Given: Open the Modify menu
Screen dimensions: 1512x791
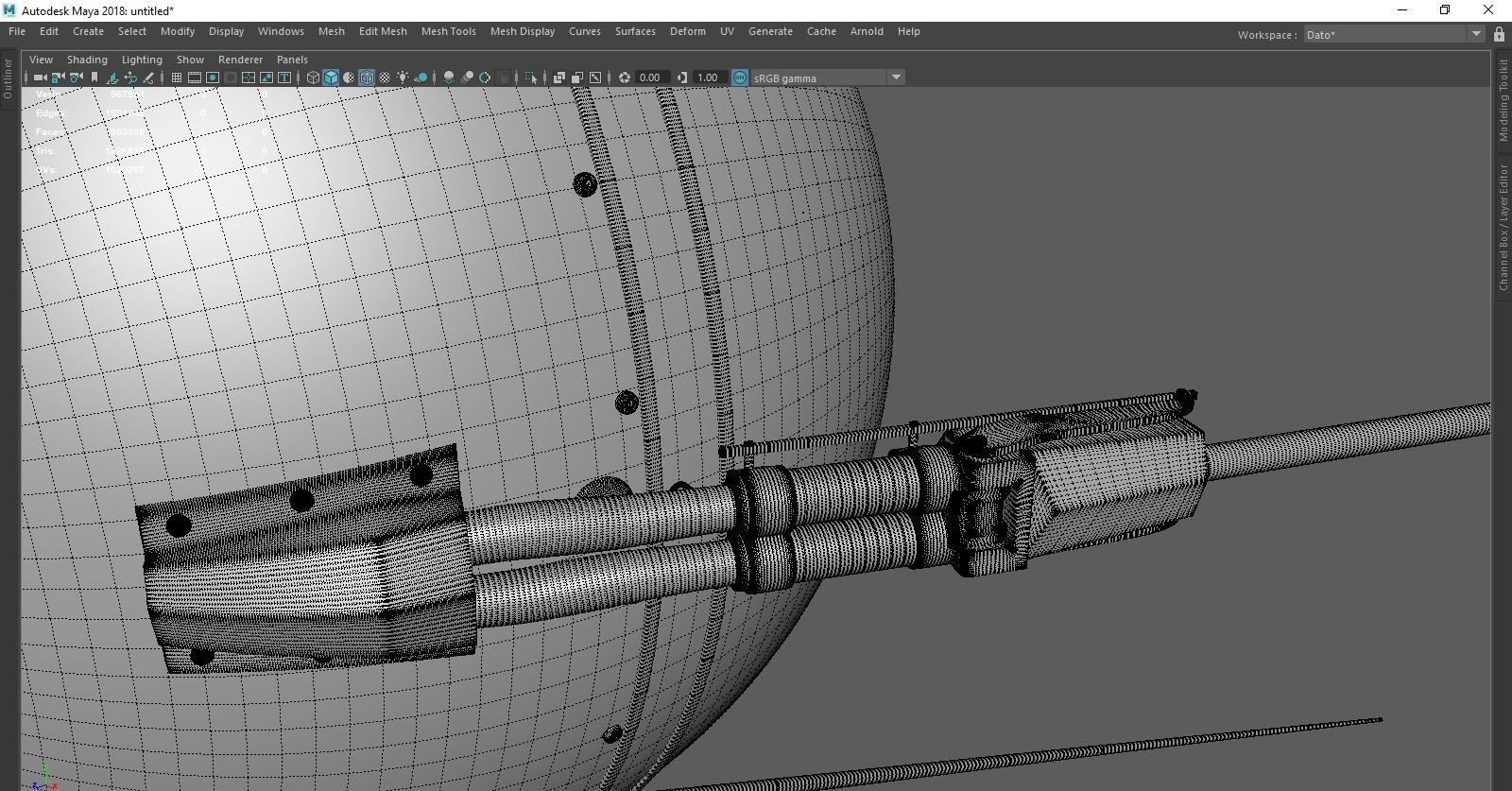Looking at the screenshot, I should [178, 31].
